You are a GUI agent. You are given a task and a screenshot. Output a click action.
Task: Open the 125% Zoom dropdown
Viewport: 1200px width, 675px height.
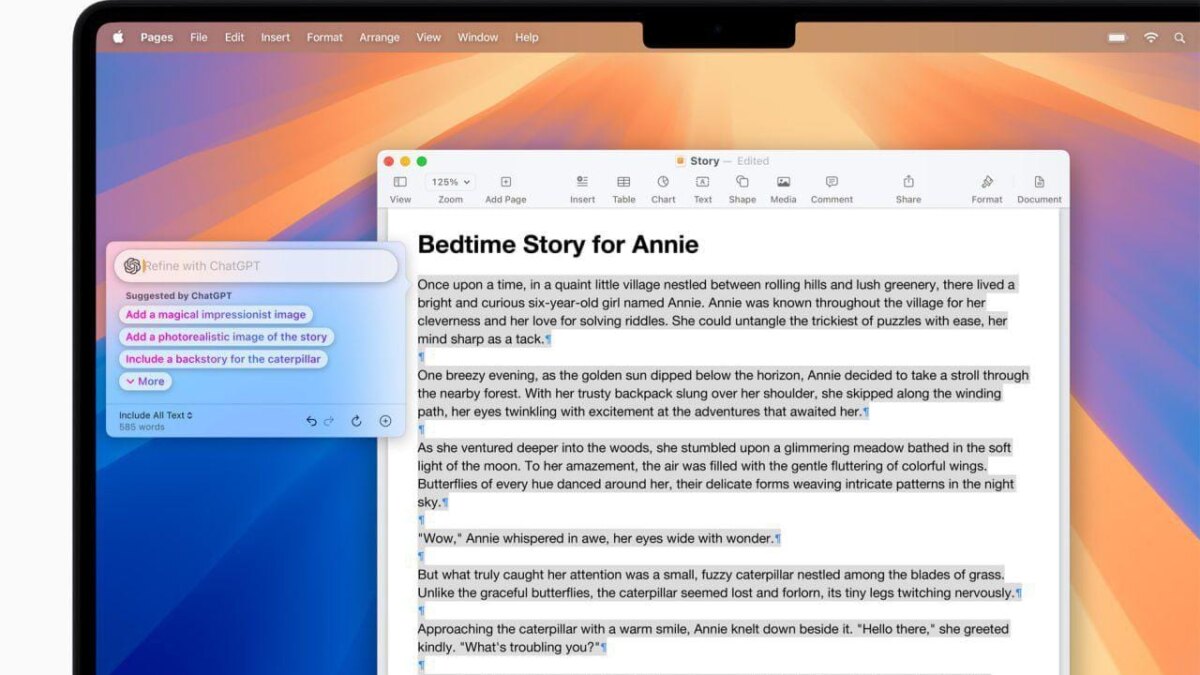[x=450, y=182]
